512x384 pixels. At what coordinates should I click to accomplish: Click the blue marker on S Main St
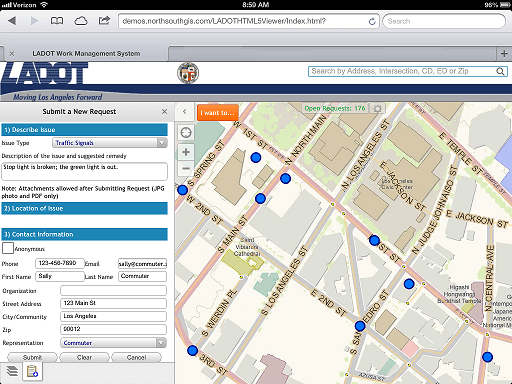click(260, 198)
